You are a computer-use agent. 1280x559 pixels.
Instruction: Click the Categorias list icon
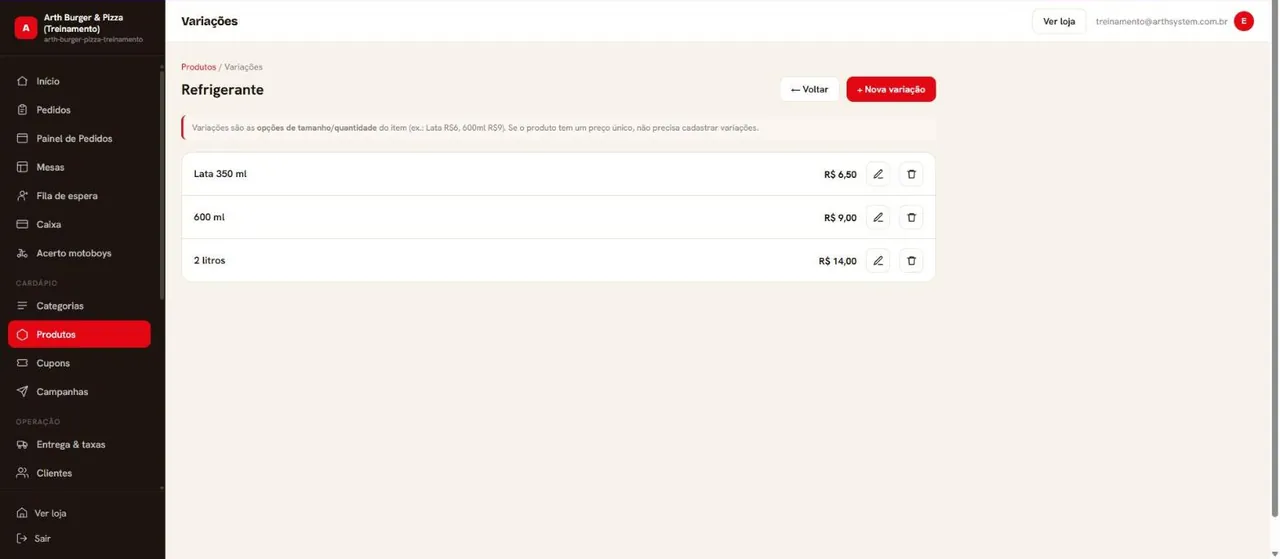(x=22, y=305)
